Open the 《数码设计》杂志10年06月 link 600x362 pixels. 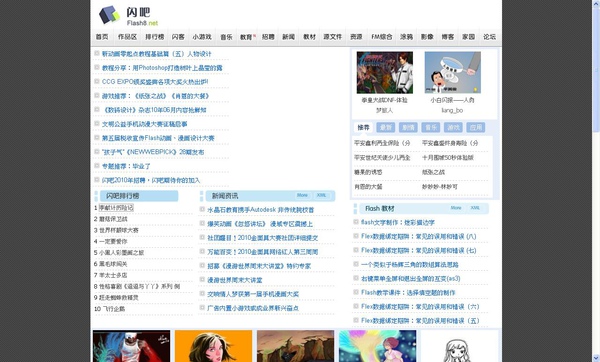154,110
